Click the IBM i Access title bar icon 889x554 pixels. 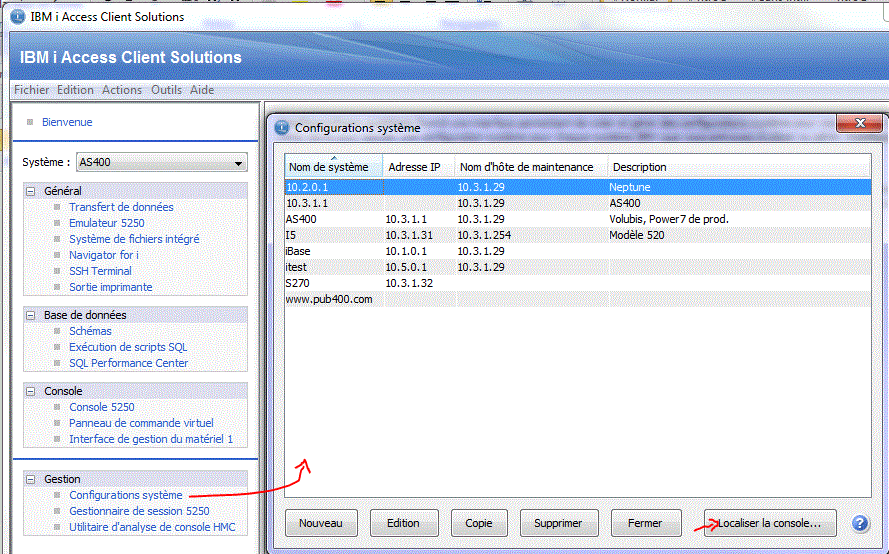point(18,16)
